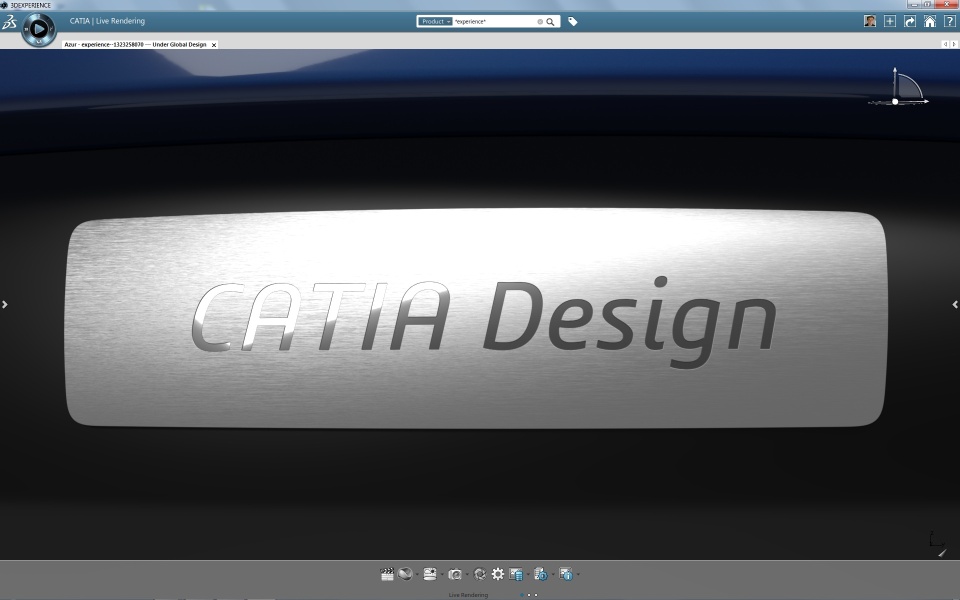Click the Dassault Systèmes 3DS logo
Image resolution: width=960 pixels, height=600 pixels.
point(9,22)
